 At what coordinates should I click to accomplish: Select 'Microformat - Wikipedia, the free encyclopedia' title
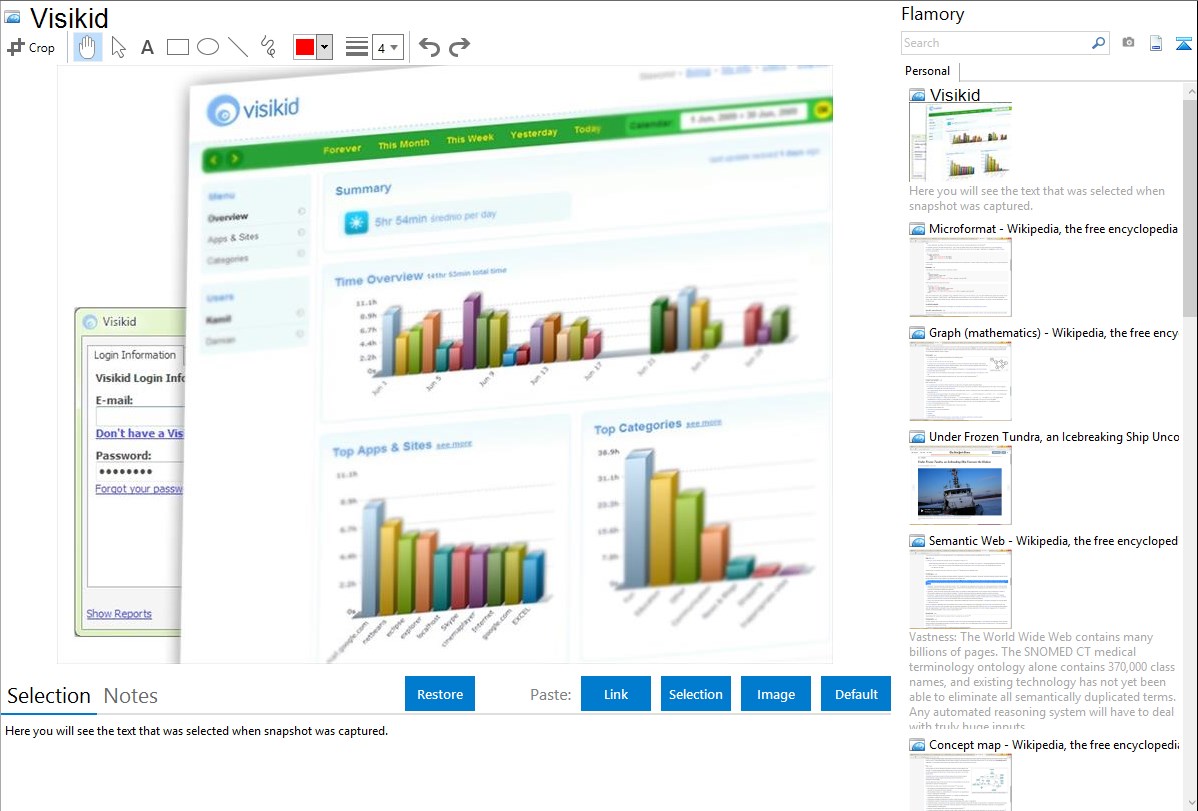pyautogui.click(x=1054, y=229)
